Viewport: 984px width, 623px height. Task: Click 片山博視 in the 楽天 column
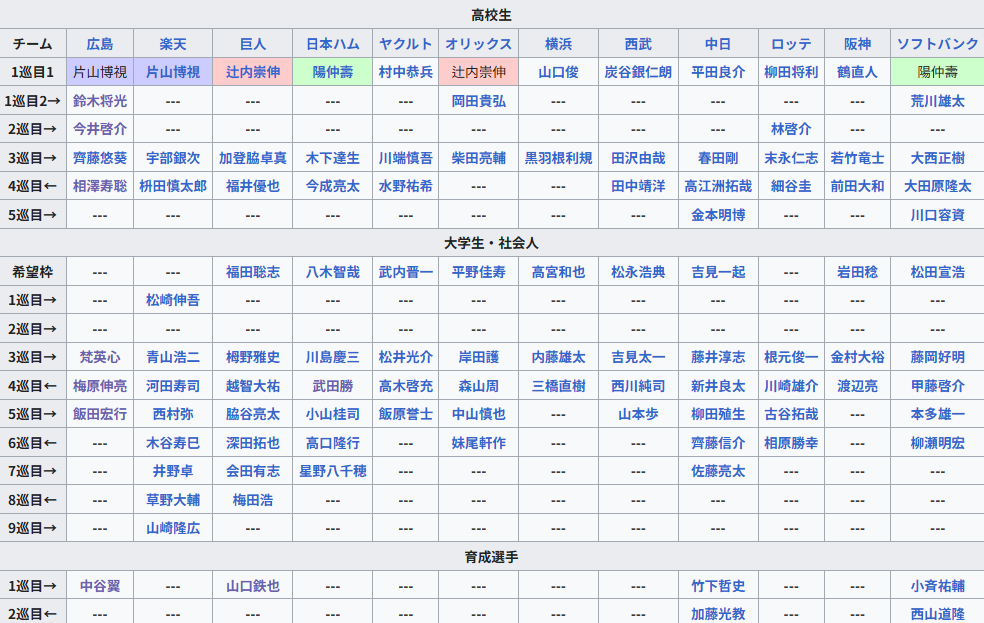pos(173,72)
